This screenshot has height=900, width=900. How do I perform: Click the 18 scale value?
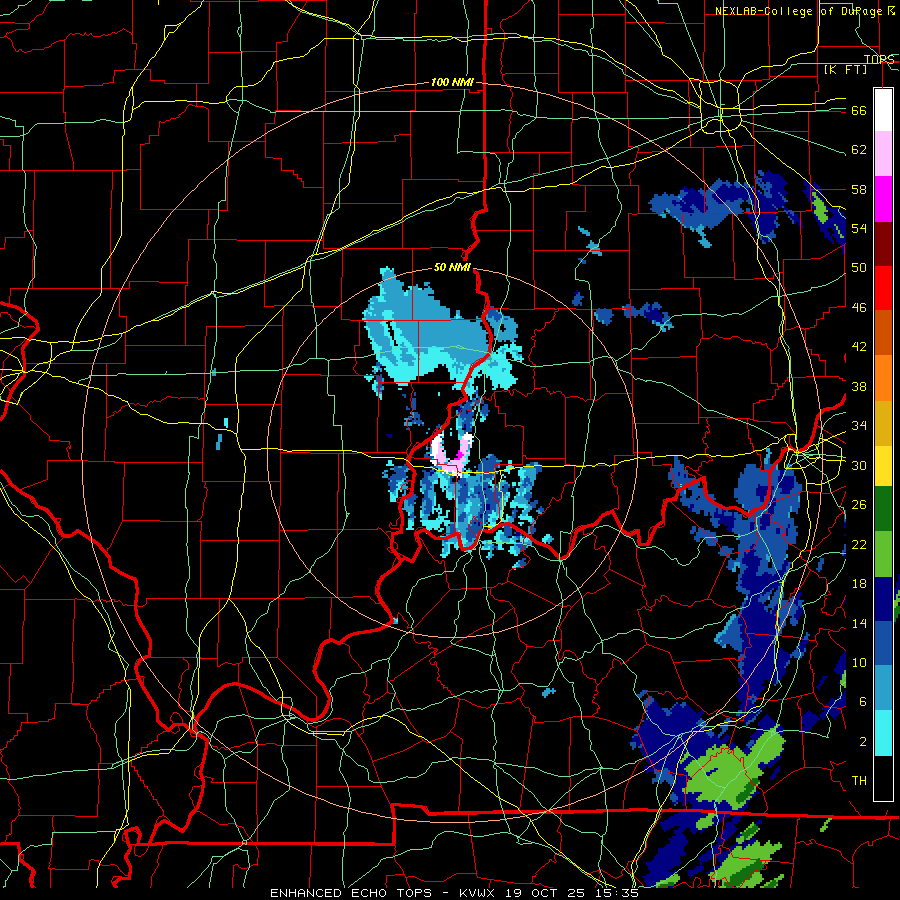tap(859, 584)
